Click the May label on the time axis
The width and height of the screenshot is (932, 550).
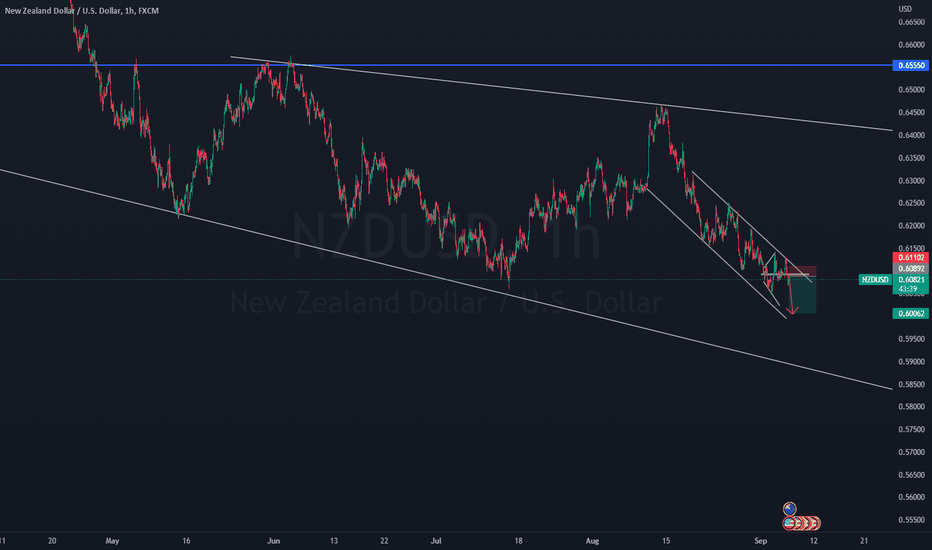coord(112,541)
